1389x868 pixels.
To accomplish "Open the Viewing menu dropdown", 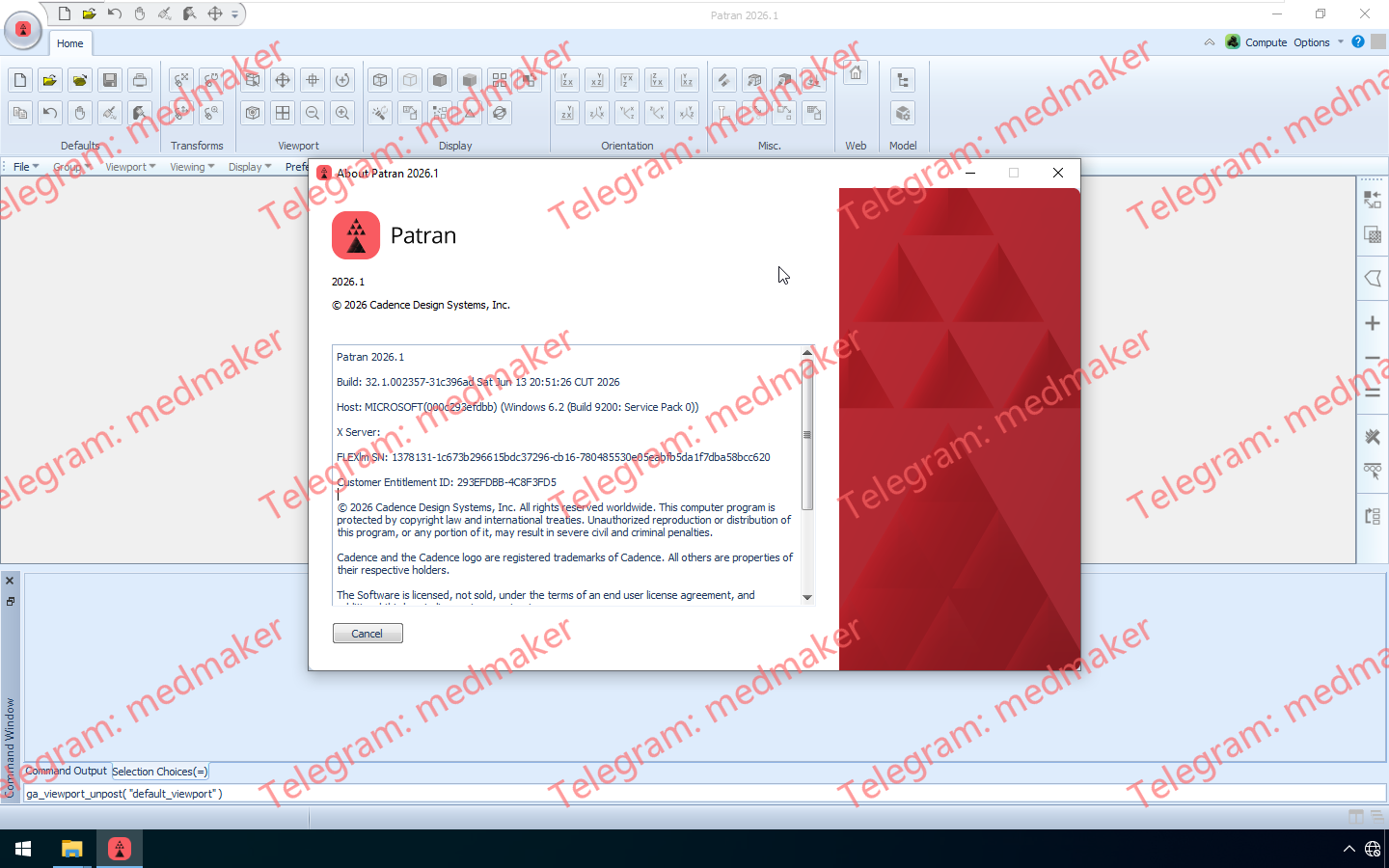I will (x=192, y=167).
